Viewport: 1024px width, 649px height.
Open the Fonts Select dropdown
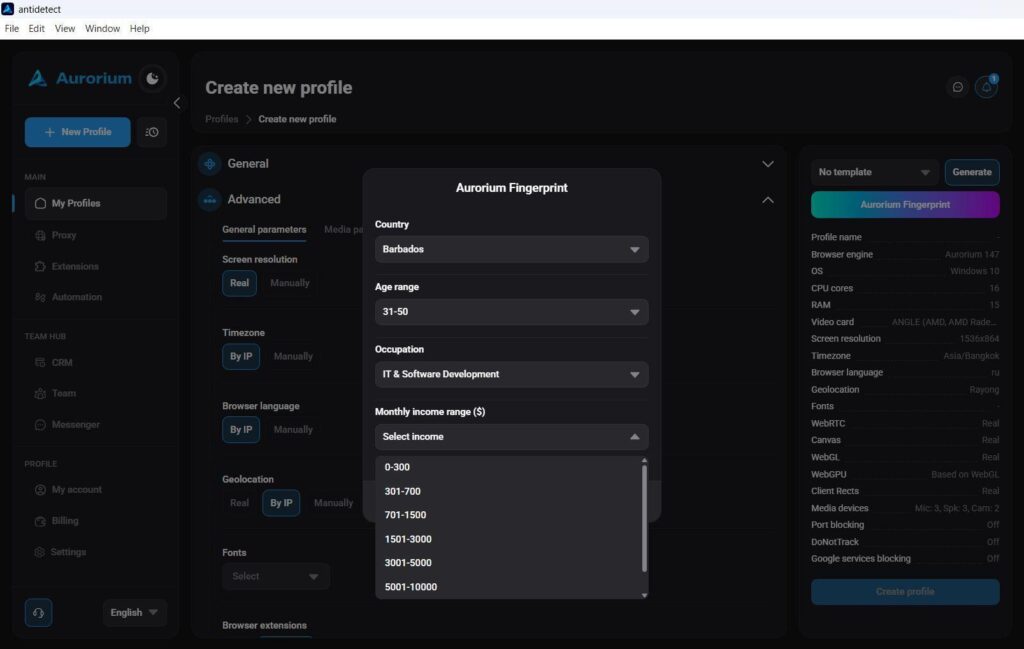point(276,577)
